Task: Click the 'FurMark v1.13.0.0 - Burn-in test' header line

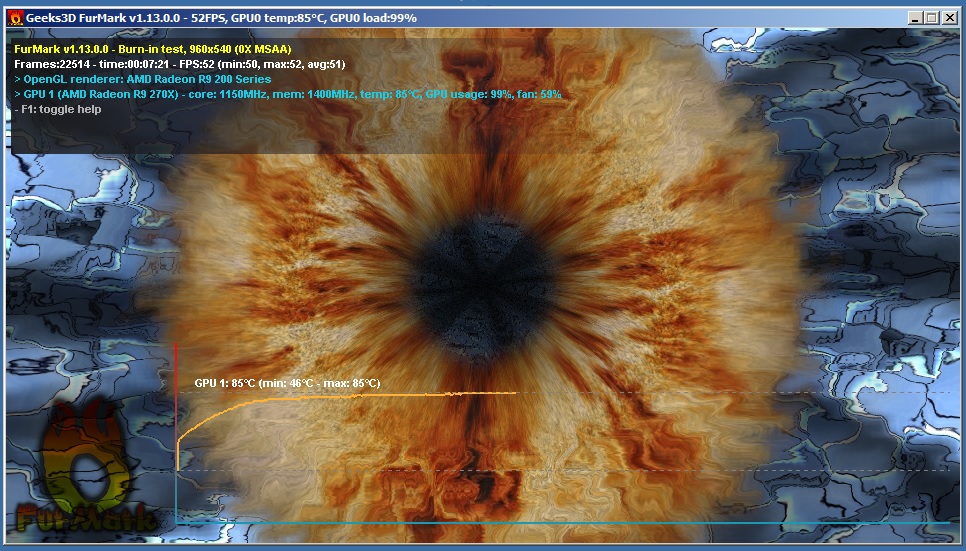Action: coord(153,49)
